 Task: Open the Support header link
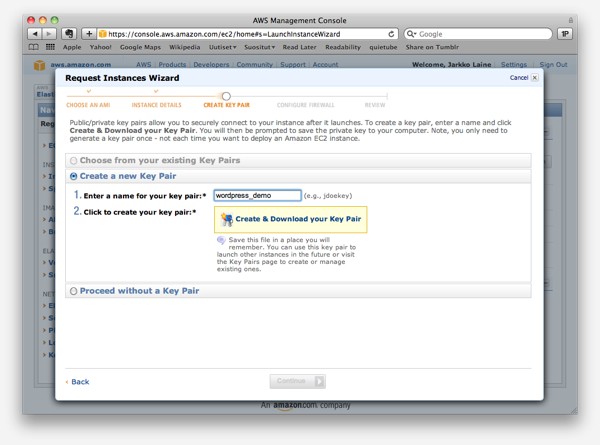[293, 65]
